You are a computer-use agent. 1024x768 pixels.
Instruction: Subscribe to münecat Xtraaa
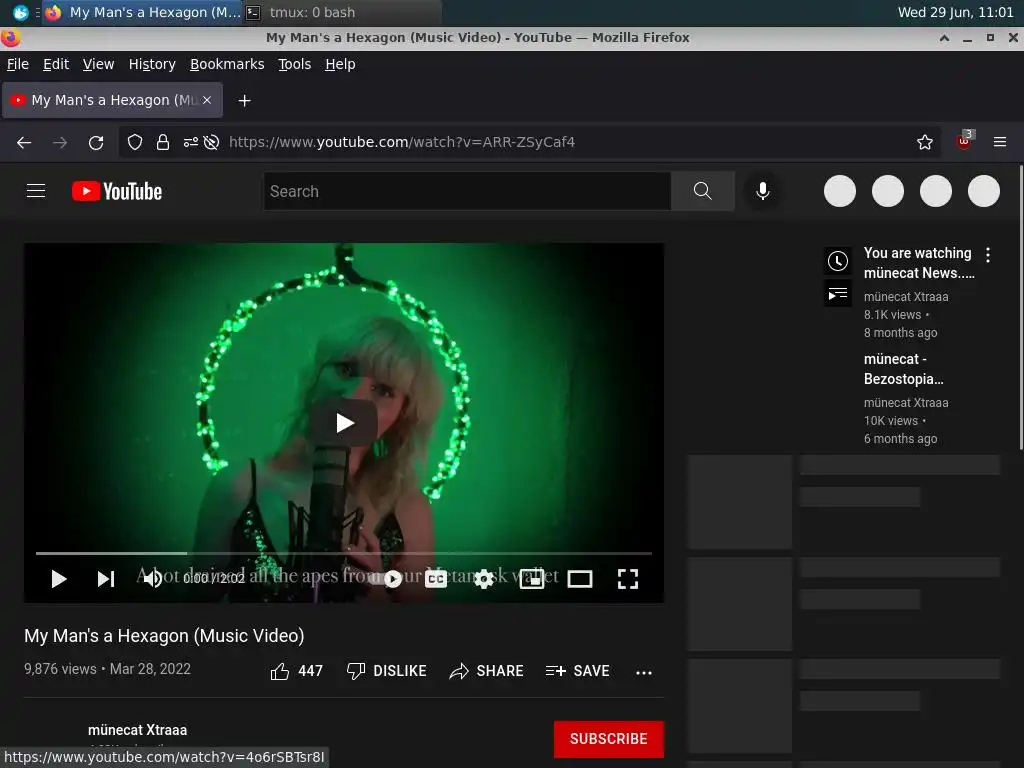click(x=609, y=739)
